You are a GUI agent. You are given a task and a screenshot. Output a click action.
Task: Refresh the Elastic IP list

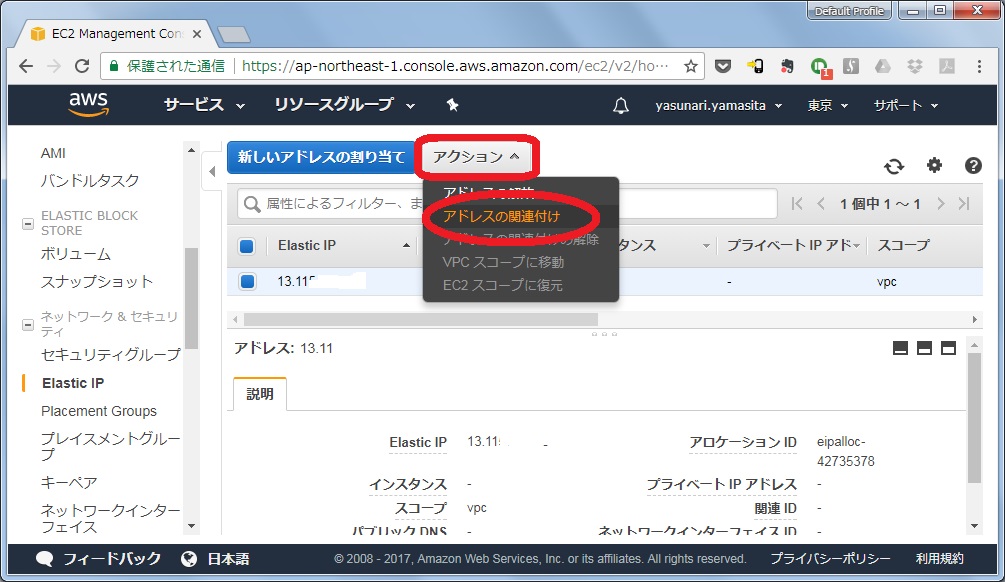tap(894, 166)
